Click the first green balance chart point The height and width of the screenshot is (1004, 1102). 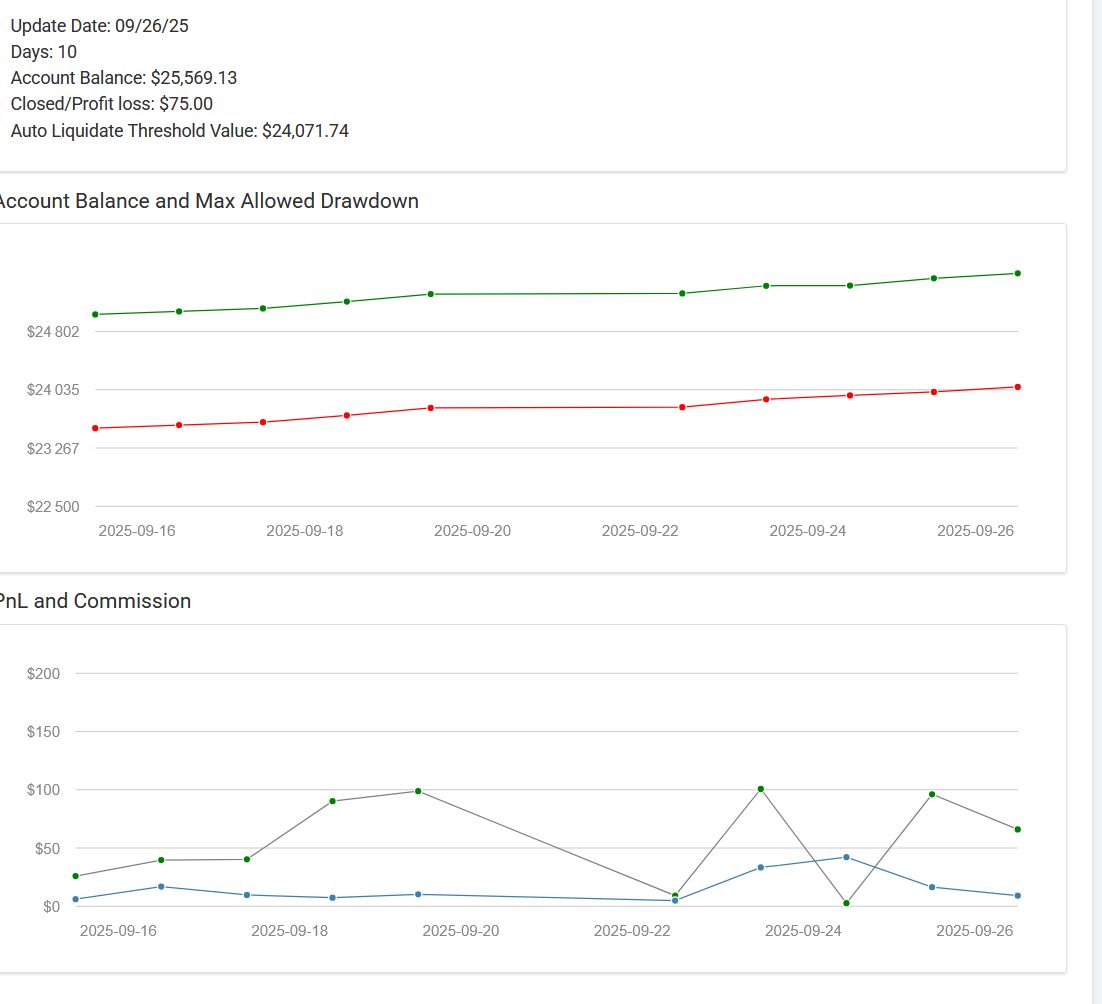(95, 314)
